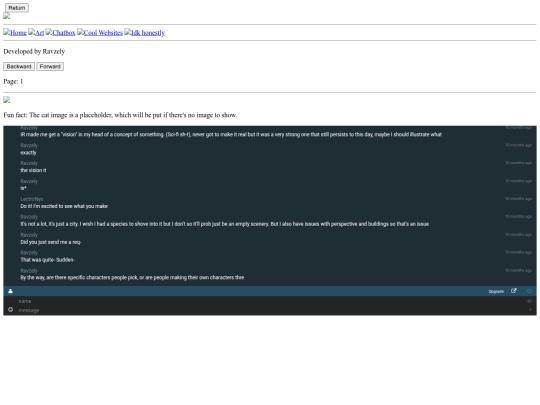The image size is (540, 405).
Task: Click the chatbox settings circle icon
Action: tap(529, 291)
